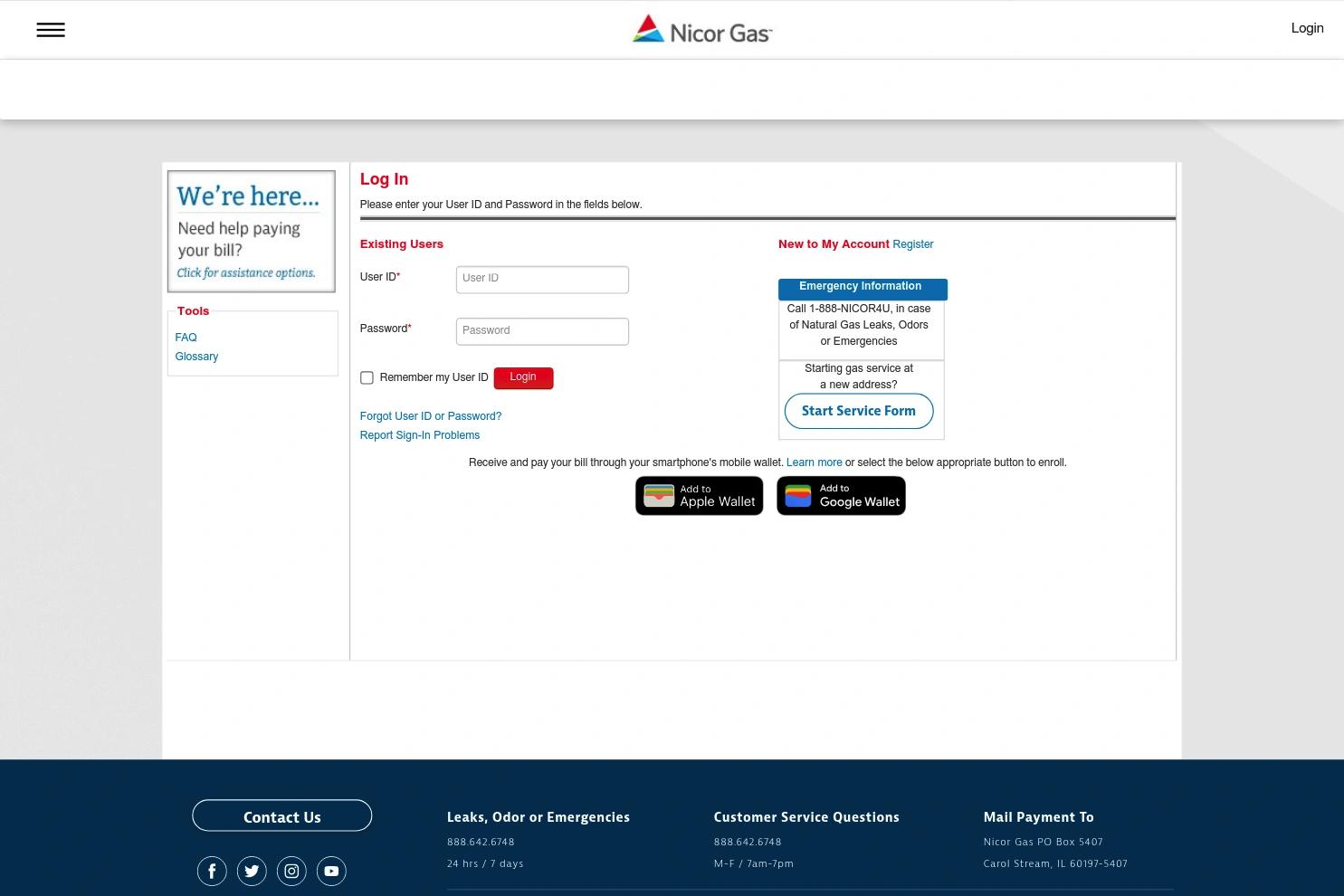Click the 'Existing Users' heading
The height and width of the screenshot is (896, 1344).
click(x=402, y=244)
